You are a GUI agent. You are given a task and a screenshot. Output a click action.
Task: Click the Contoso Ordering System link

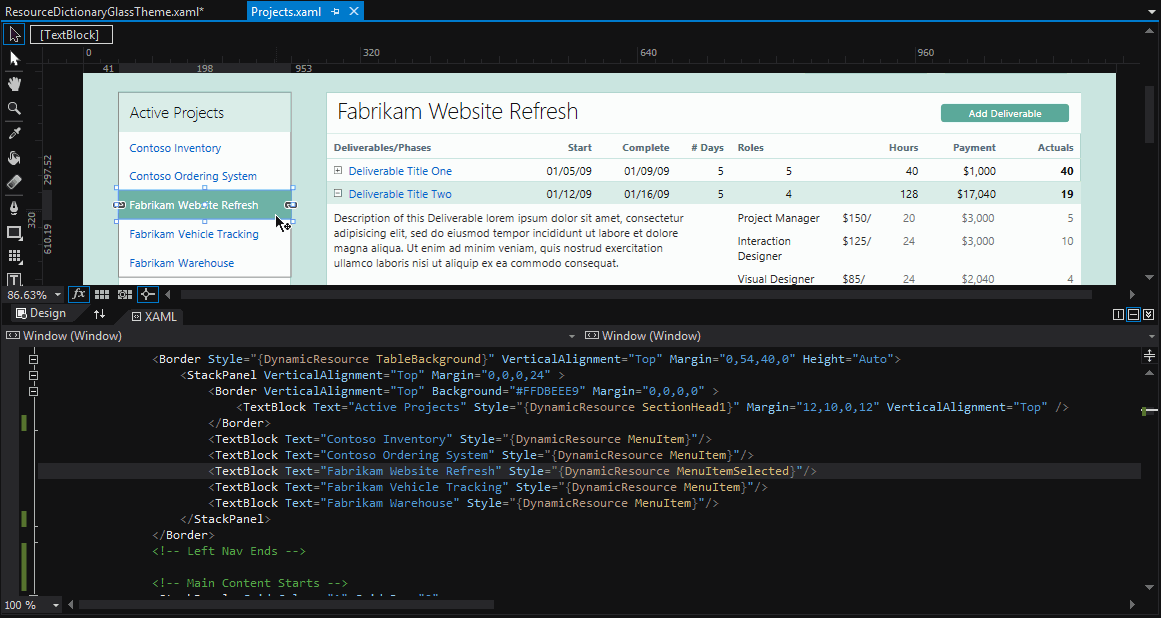coord(193,176)
